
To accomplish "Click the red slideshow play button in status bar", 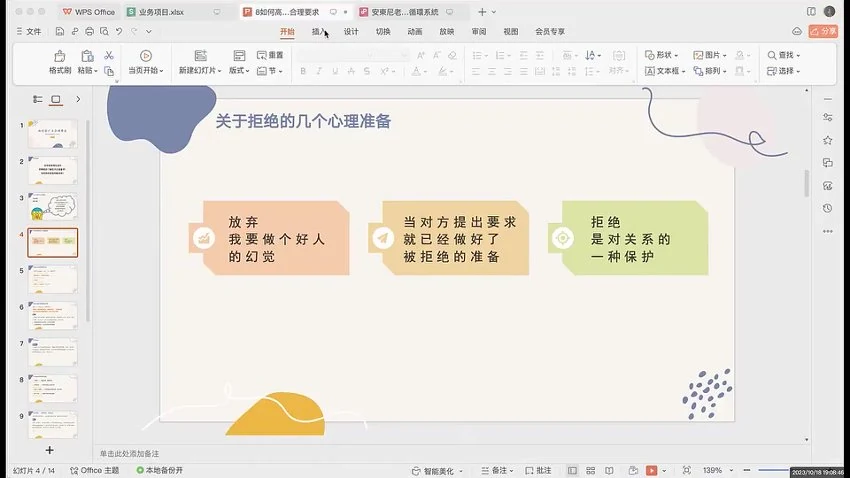I will pos(652,470).
